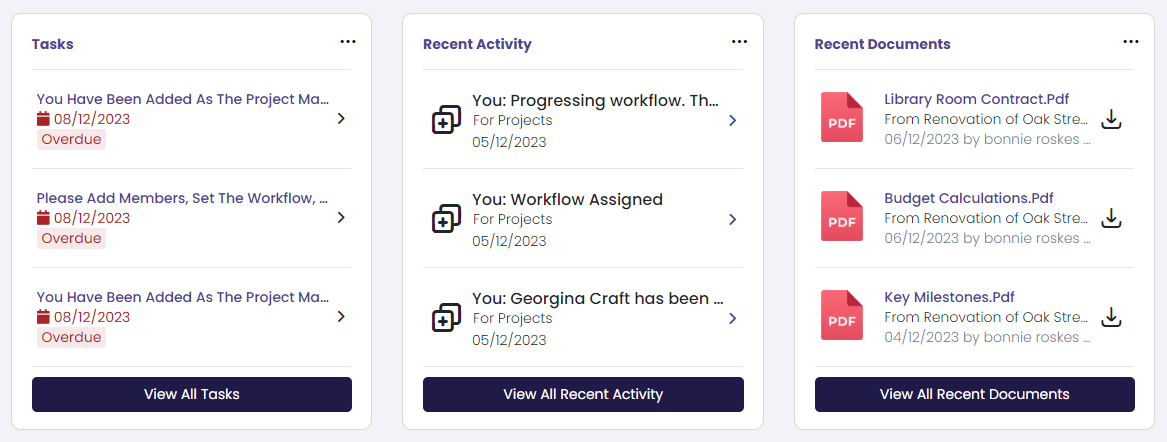Click the PDF icon beside Key Milestones
This screenshot has height=442, width=1167.
tap(842, 315)
